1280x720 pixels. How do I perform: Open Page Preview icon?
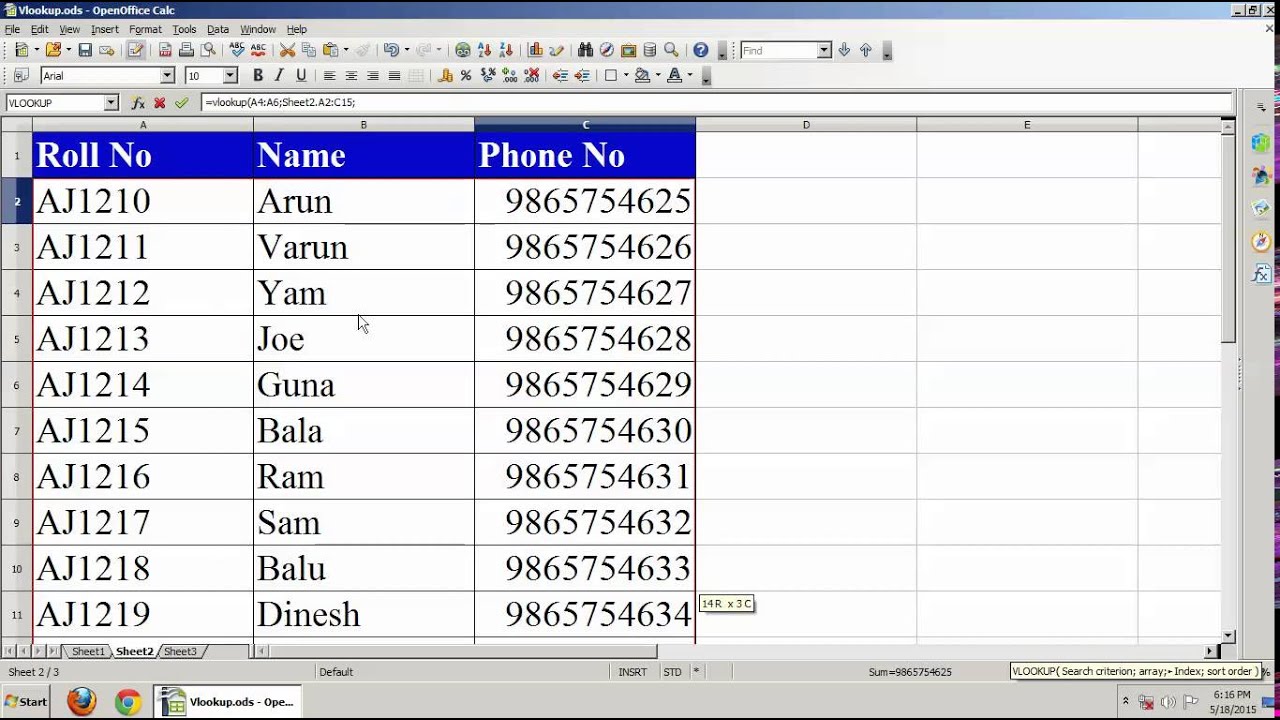pyautogui.click(x=208, y=50)
